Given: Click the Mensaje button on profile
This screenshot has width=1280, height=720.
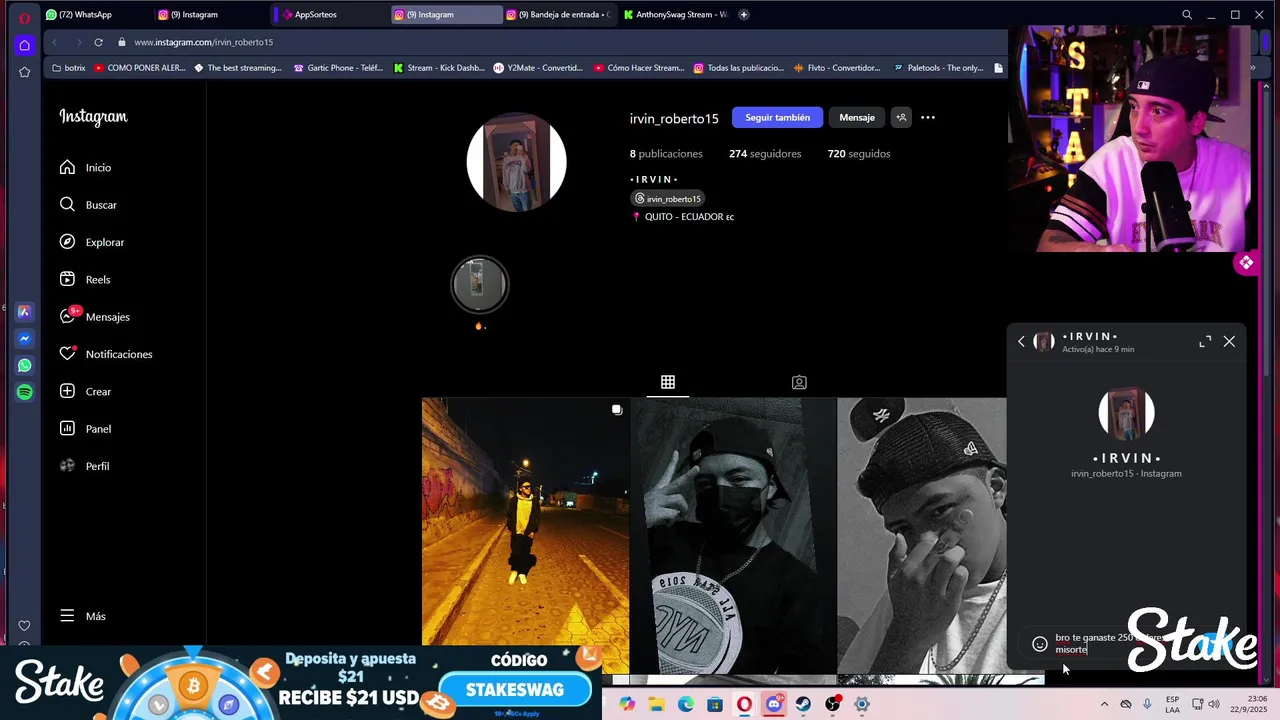Looking at the screenshot, I should tap(857, 117).
